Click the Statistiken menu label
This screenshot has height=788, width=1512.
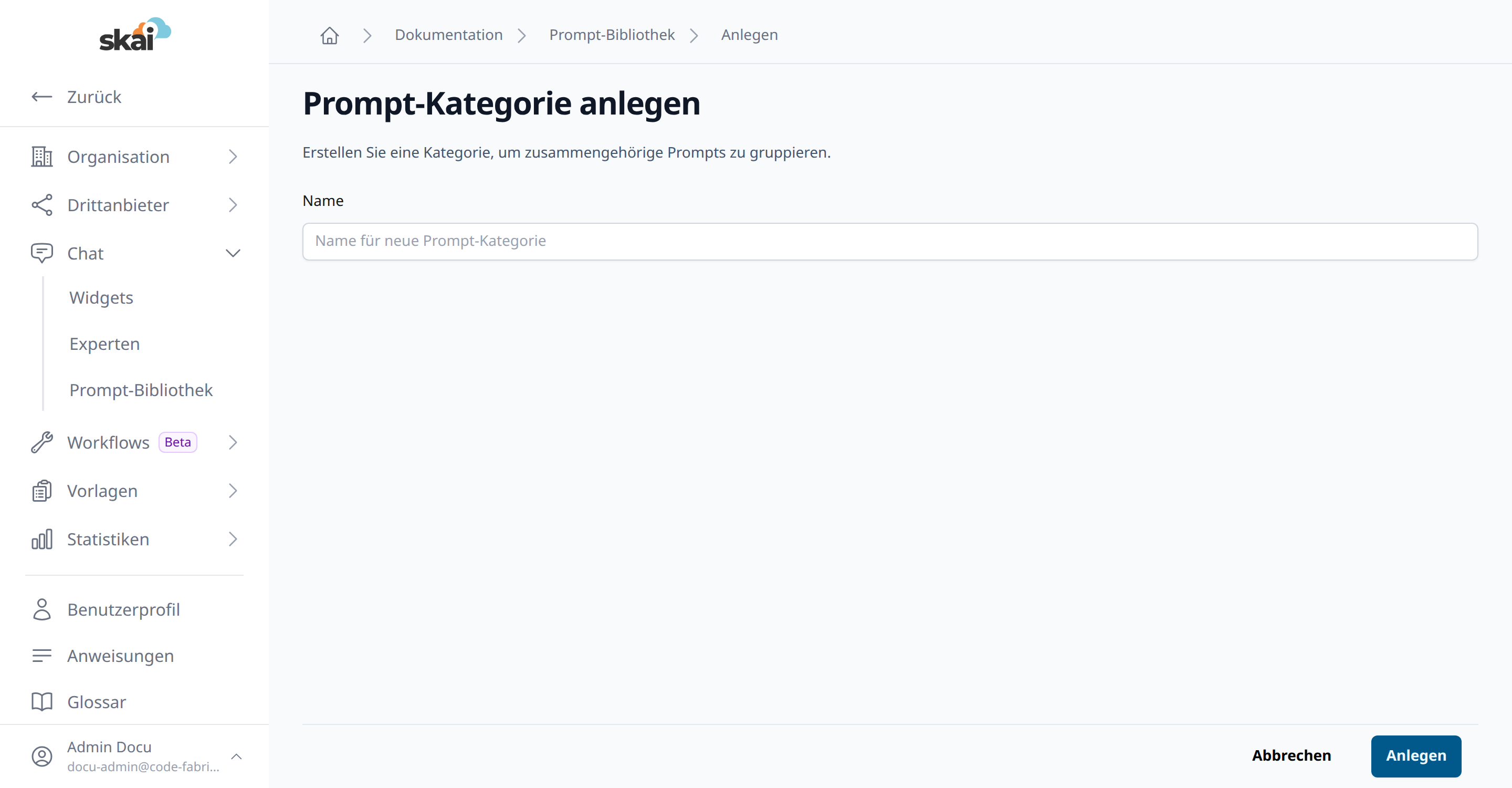(x=108, y=539)
